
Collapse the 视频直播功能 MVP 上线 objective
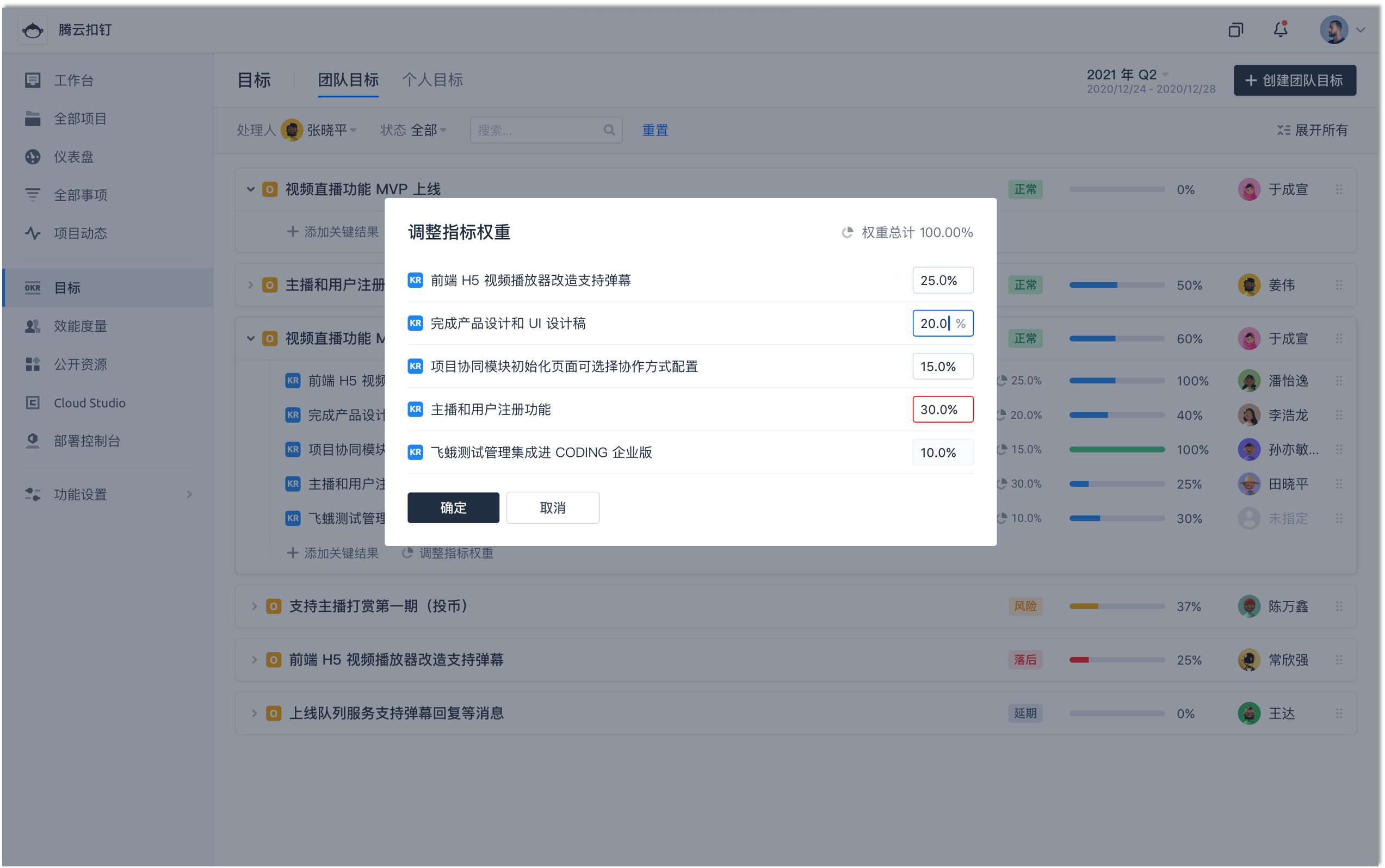coord(250,189)
